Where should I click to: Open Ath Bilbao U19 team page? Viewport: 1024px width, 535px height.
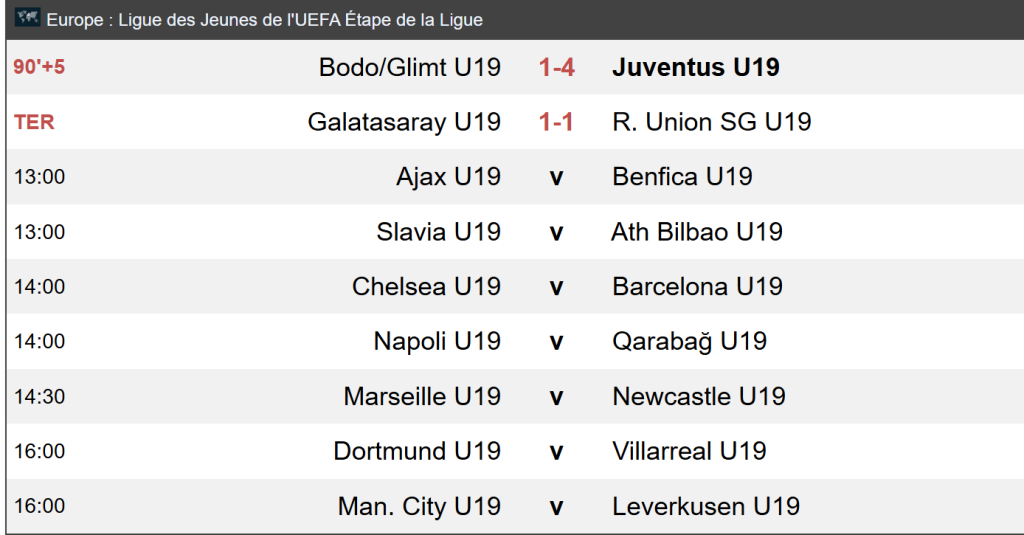(697, 232)
